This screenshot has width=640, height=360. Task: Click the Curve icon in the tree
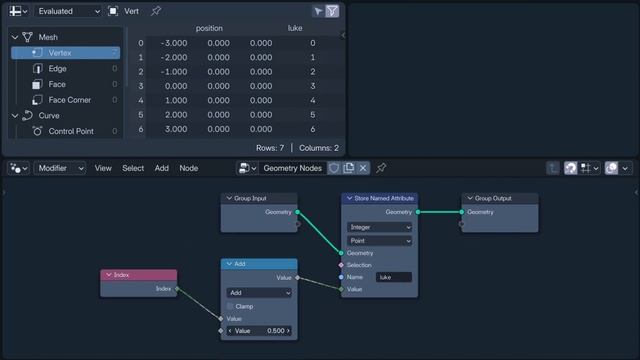(27, 116)
